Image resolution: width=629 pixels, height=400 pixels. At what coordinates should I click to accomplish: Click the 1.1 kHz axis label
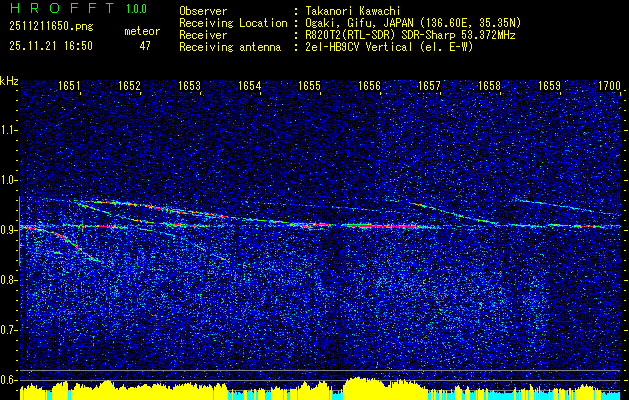pos(8,130)
